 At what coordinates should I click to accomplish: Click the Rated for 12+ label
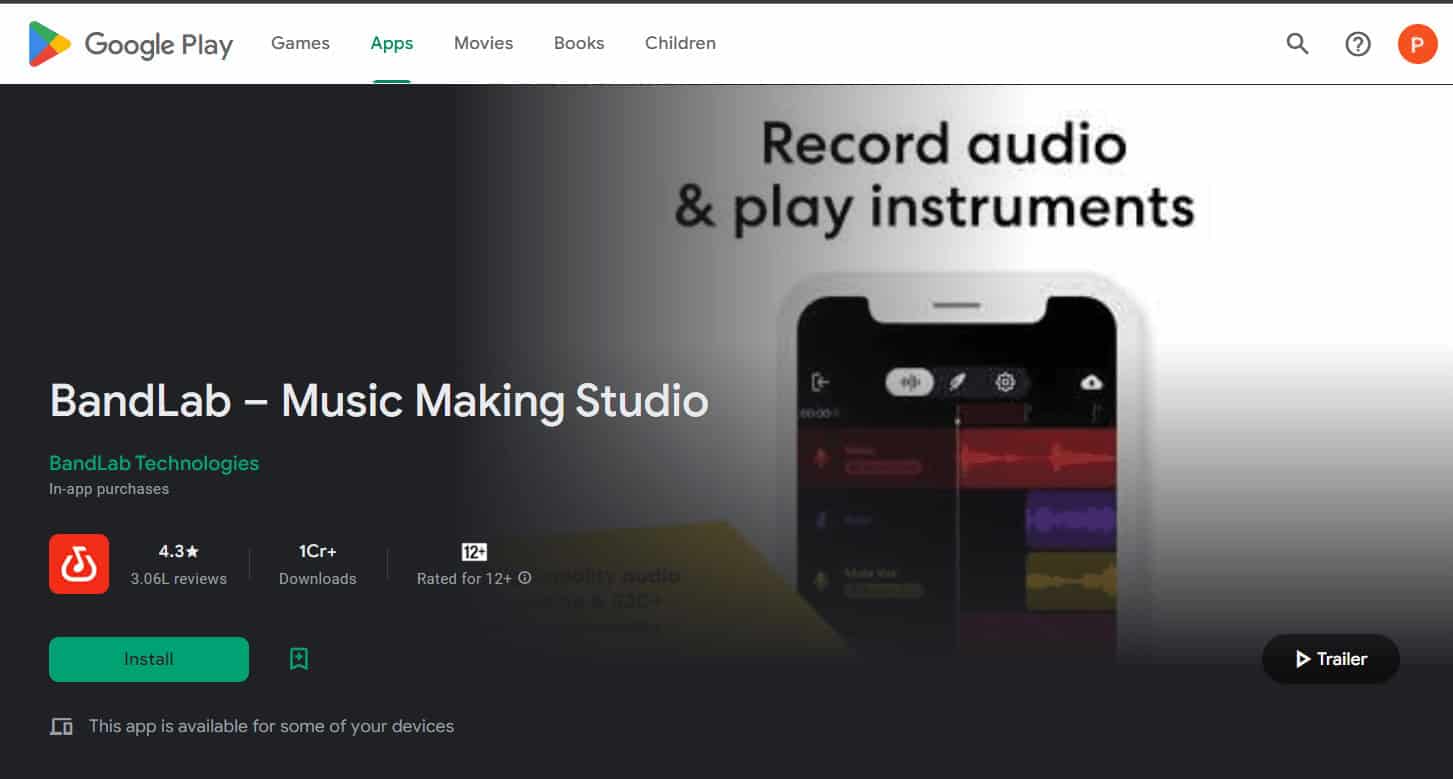click(464, 579)
